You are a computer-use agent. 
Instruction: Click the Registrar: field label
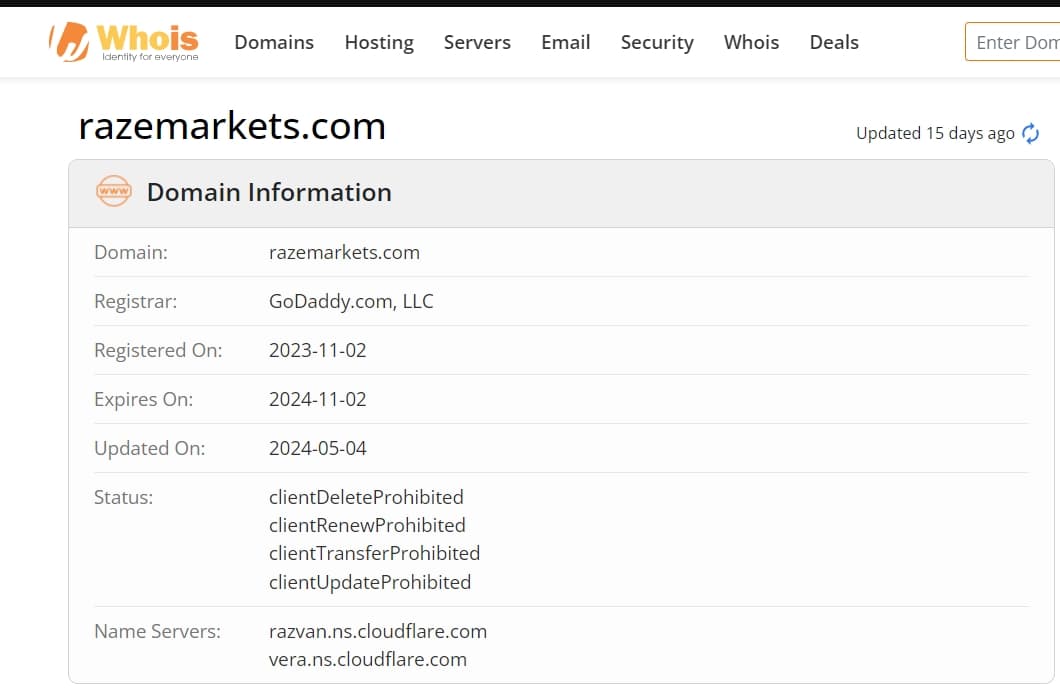(135, 301)
